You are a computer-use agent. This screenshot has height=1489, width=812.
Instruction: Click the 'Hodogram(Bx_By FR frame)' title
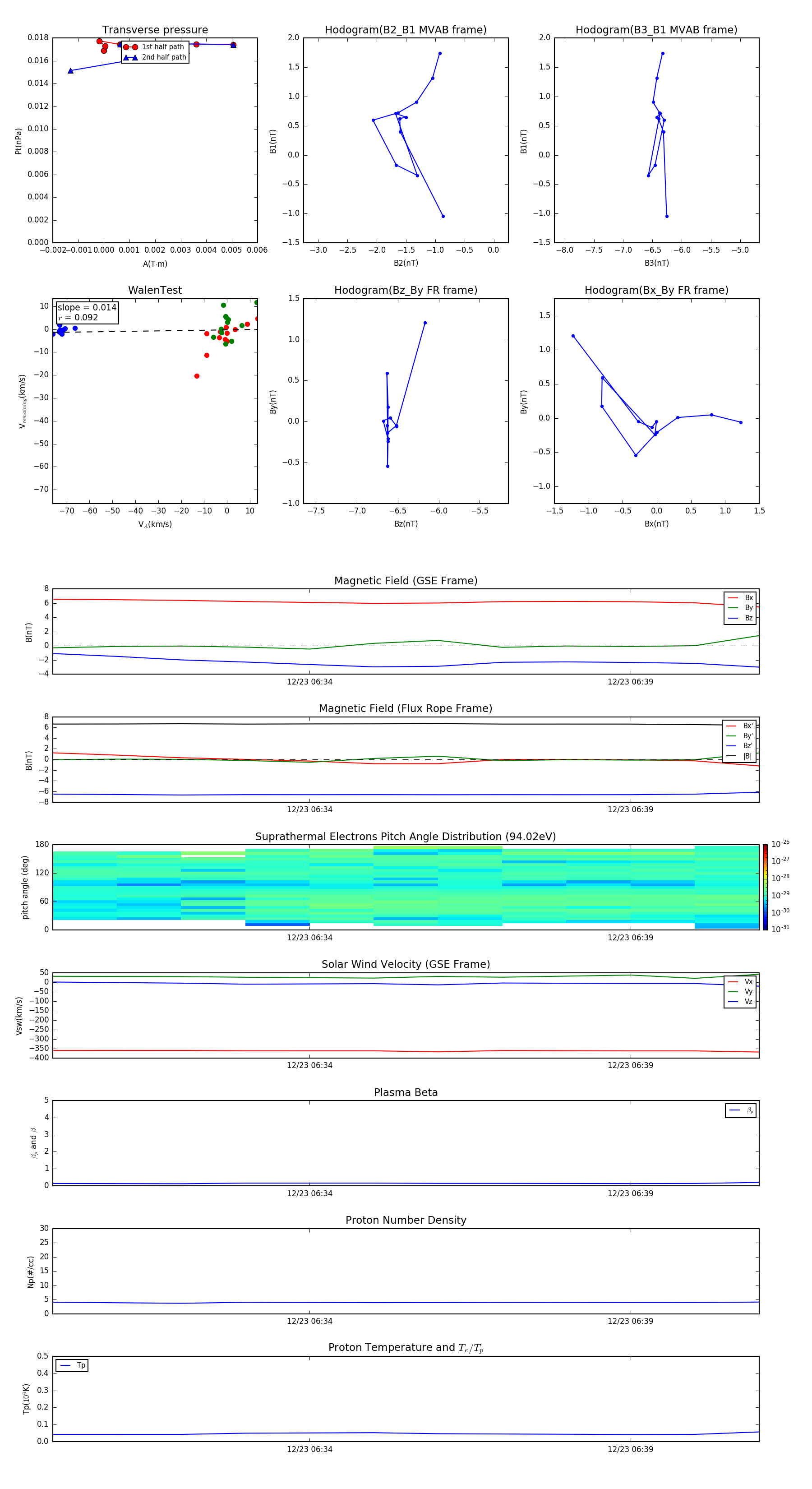[x=656, y=290]
